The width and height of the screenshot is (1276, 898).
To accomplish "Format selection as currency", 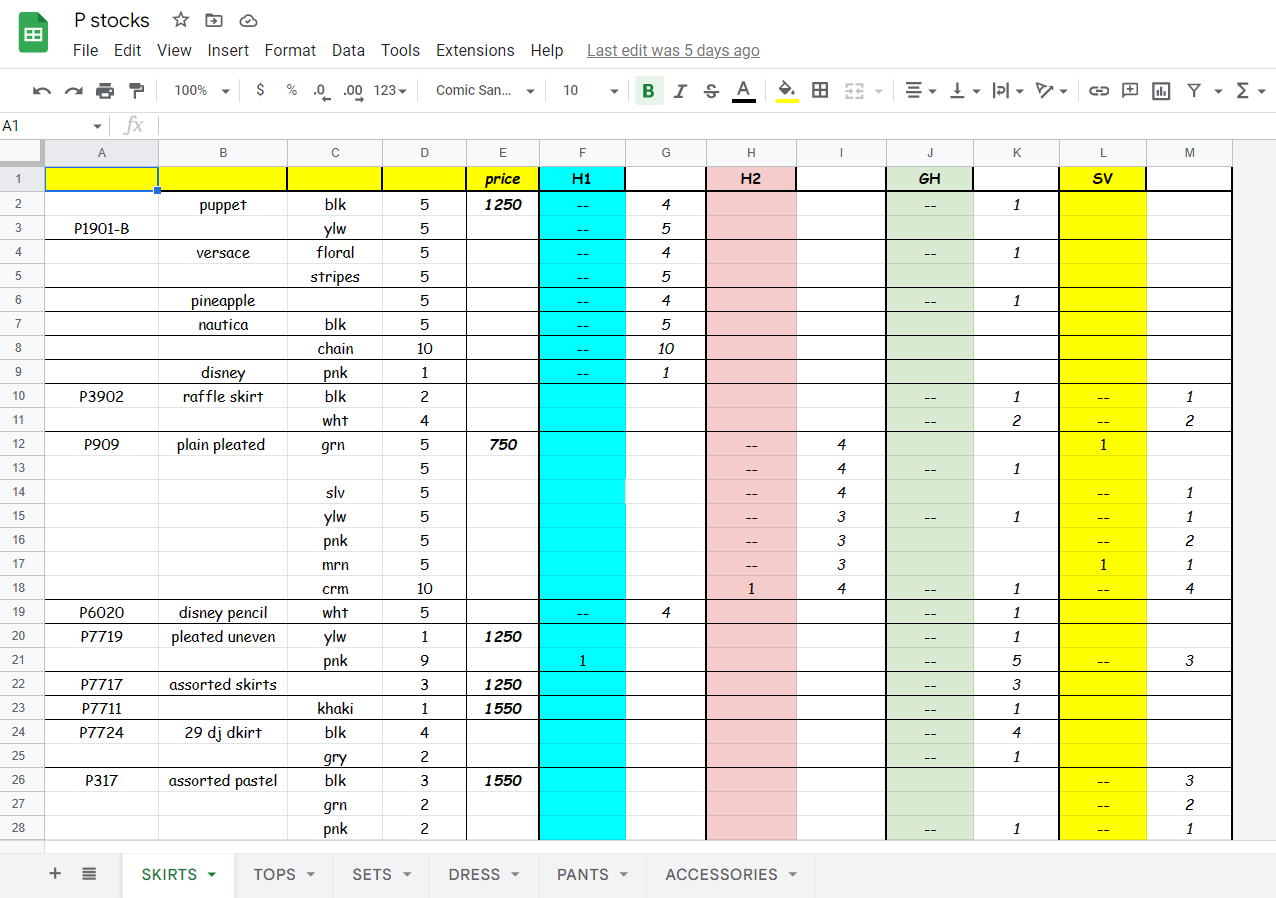I will (260, 91).
